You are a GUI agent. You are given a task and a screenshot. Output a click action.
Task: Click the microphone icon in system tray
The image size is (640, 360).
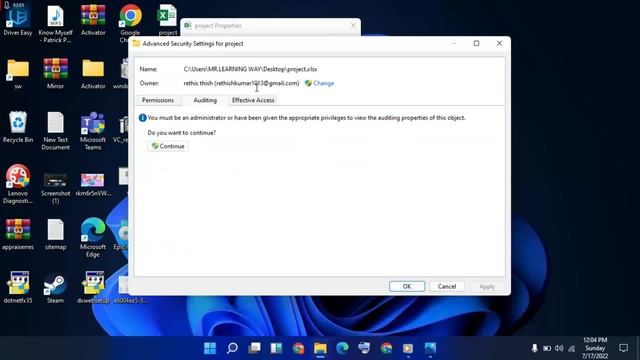pyautogui.click(x=535, y=348)
